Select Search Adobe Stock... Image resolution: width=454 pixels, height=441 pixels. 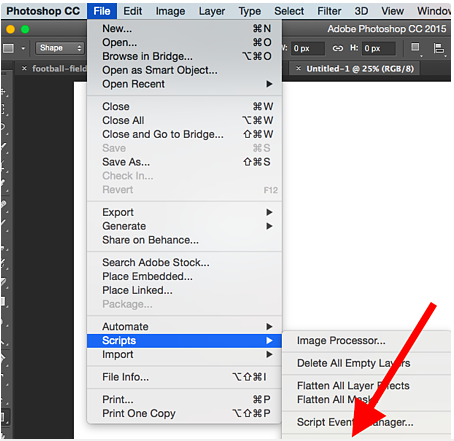pyautogui.click(x=184, y=262)
